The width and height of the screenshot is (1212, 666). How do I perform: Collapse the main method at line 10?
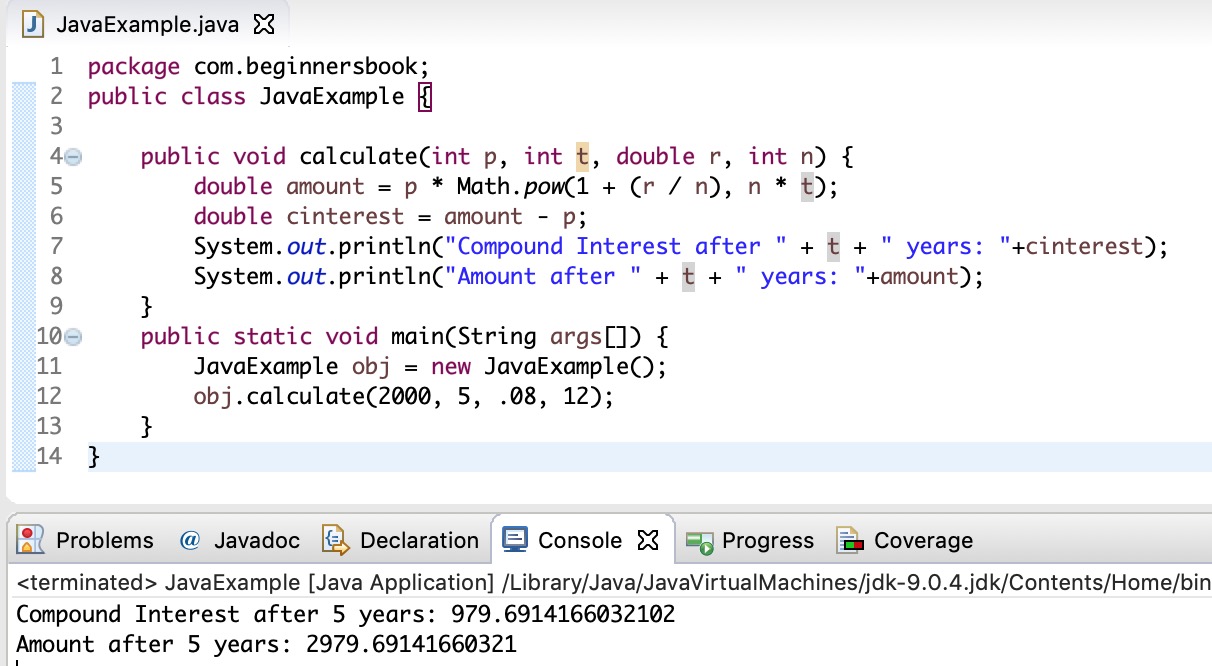coord(73,337)
